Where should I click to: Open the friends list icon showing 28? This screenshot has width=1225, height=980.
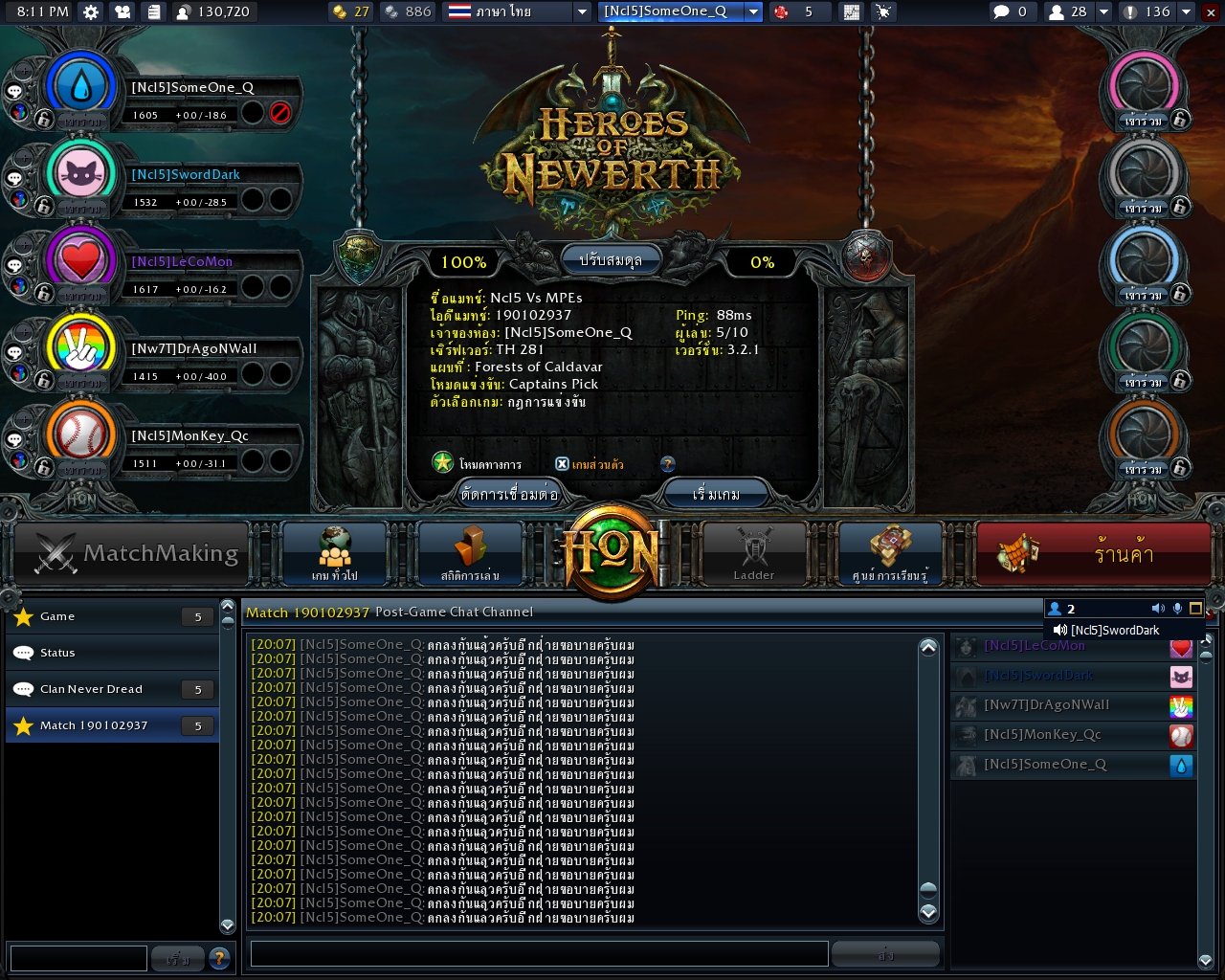click(x=1057, y=12)
